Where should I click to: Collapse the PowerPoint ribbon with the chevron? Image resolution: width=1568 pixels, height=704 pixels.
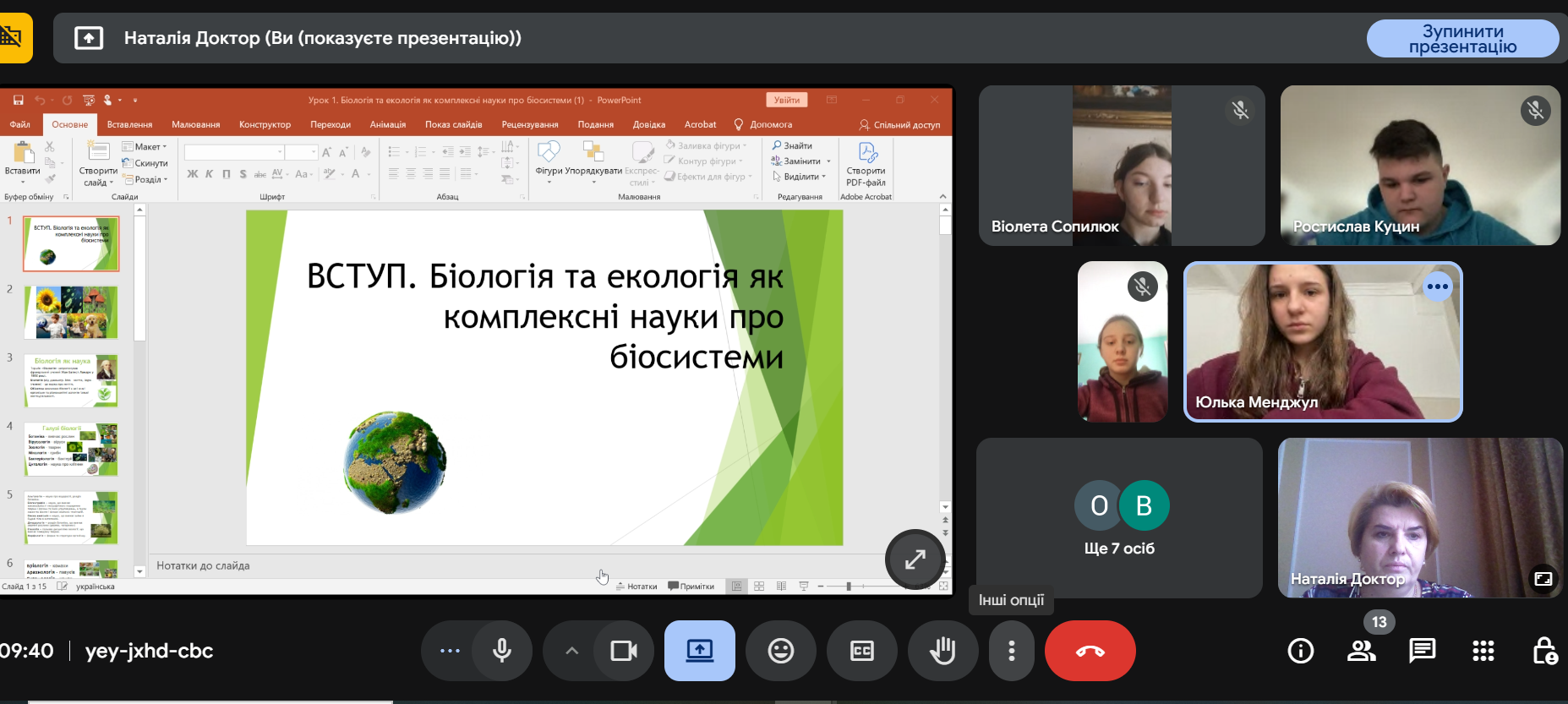click(943, 196)
